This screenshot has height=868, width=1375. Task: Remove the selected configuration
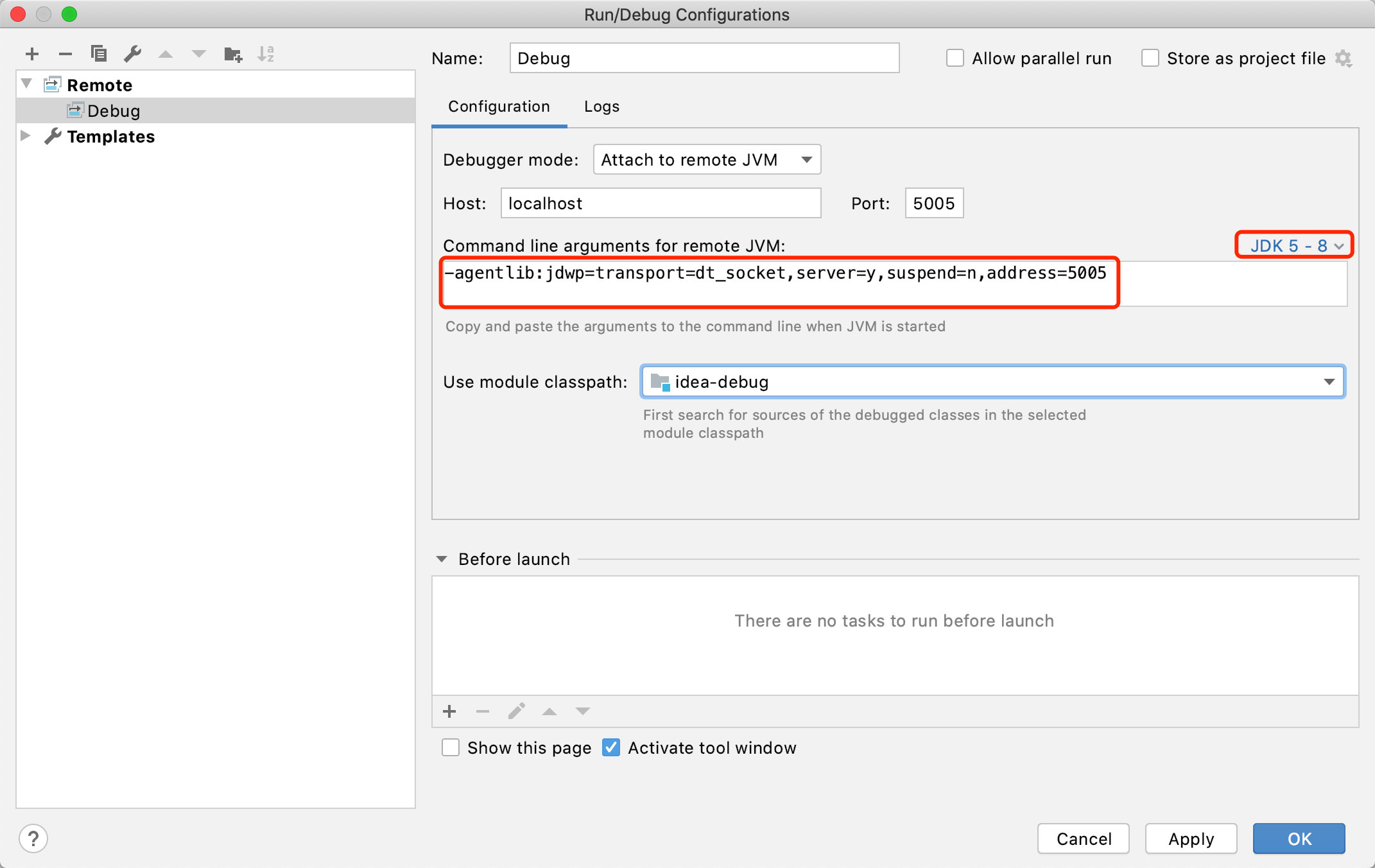(65, 54)
